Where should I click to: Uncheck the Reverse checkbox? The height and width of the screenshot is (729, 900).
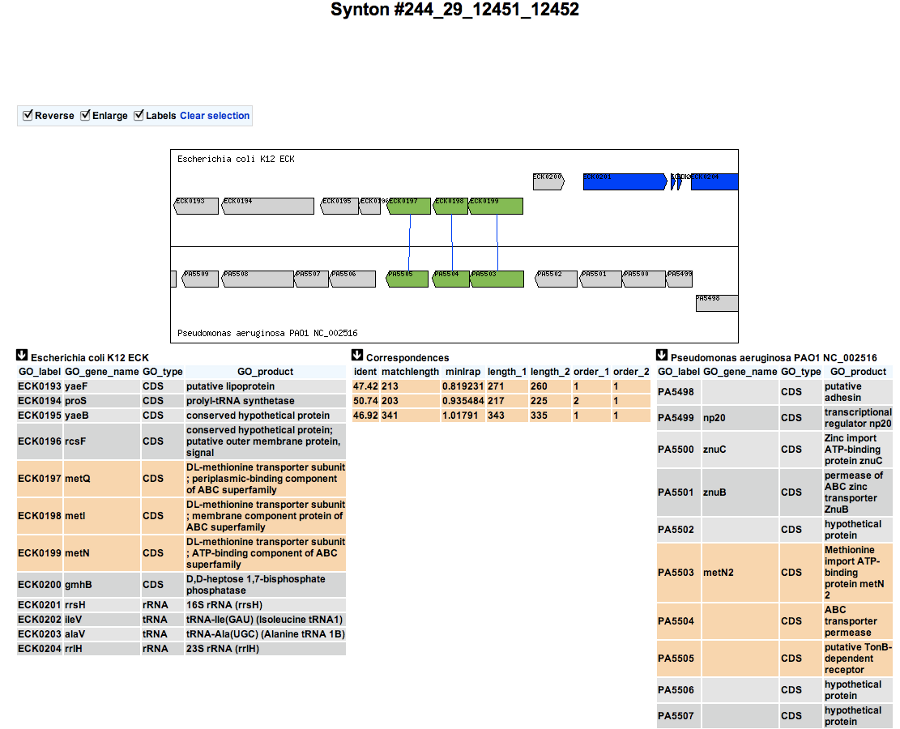click(x=28, y=115)
